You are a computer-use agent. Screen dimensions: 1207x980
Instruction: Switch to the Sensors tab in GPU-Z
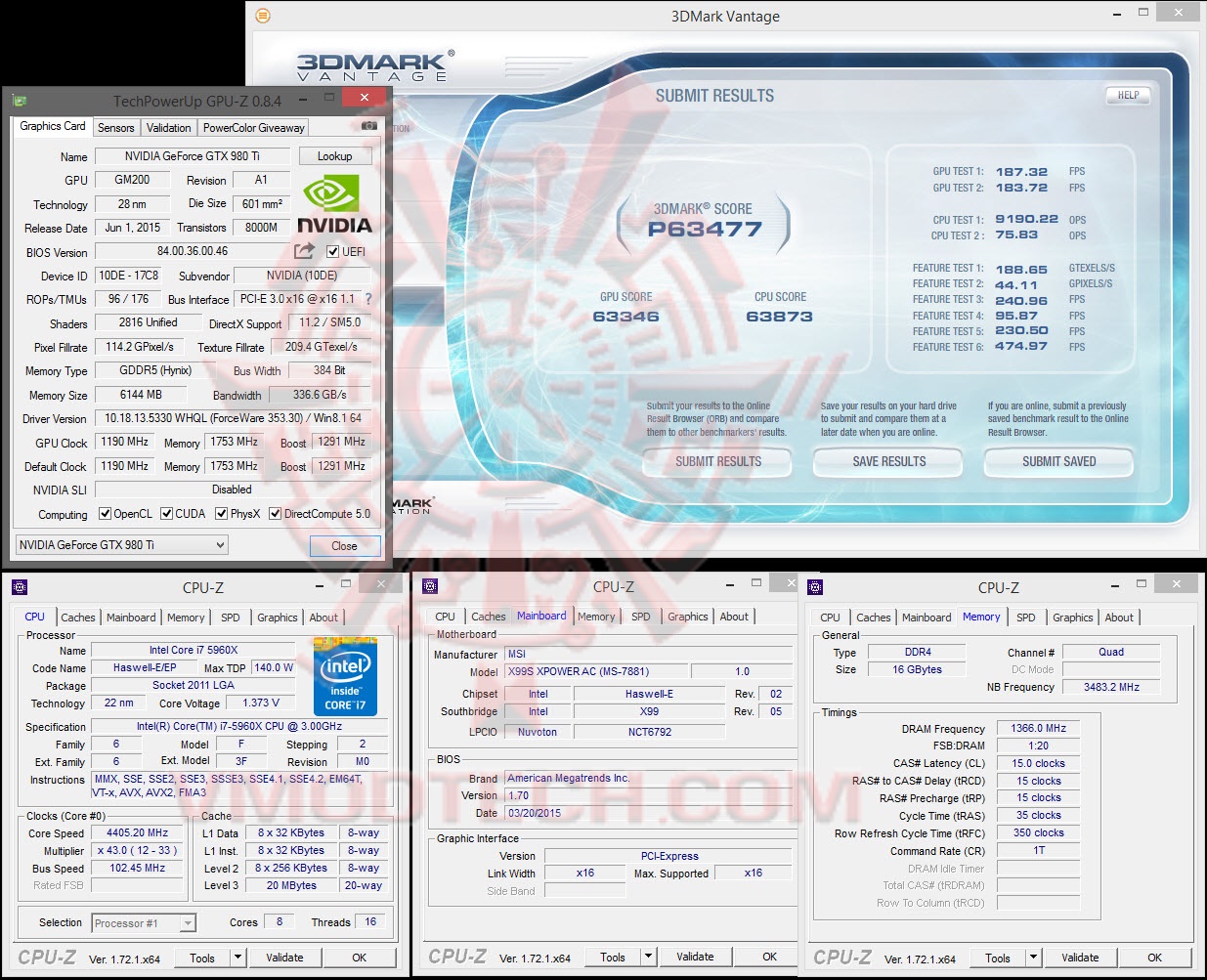(115, 127)
